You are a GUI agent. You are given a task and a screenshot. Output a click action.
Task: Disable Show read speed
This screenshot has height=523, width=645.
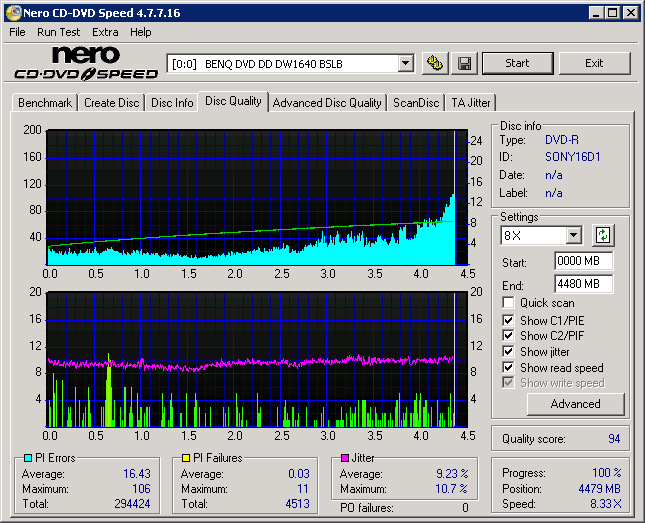click(x=509, y=368)
